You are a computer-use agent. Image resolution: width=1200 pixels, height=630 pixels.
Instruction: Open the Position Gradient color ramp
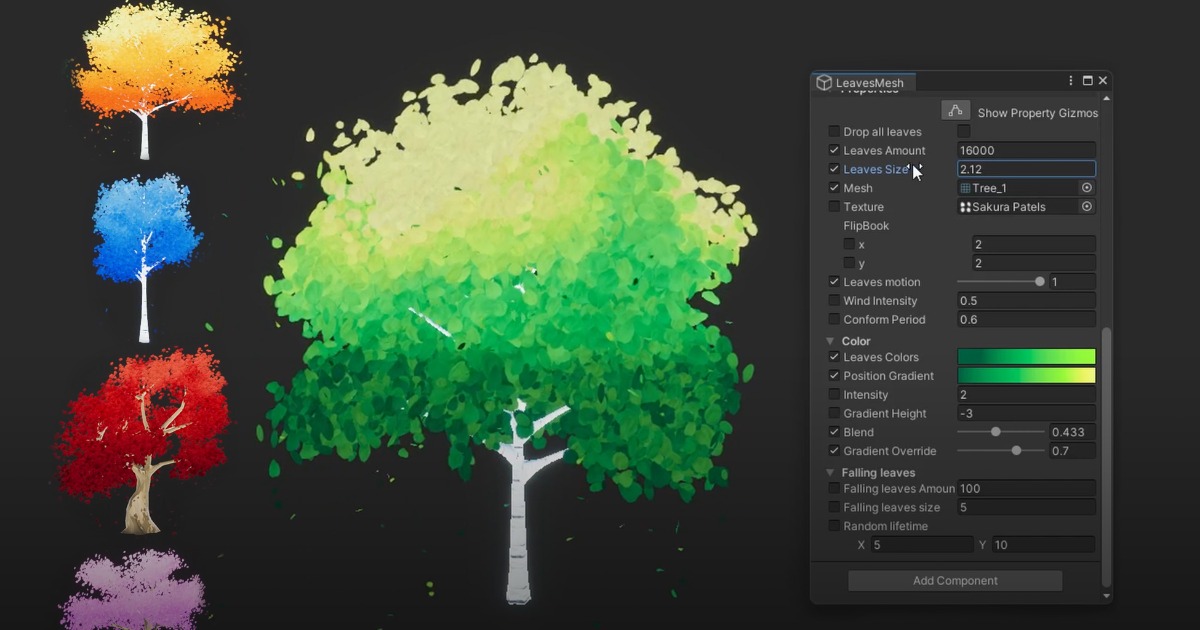(x=1026, y=376)
